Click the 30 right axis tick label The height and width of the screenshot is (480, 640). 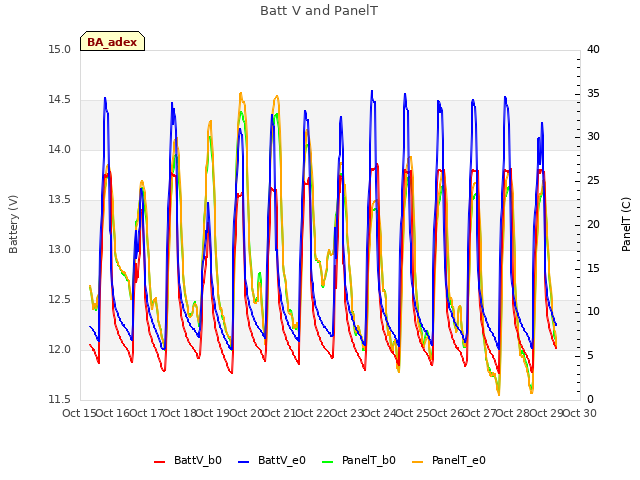[x=593, y=137]
